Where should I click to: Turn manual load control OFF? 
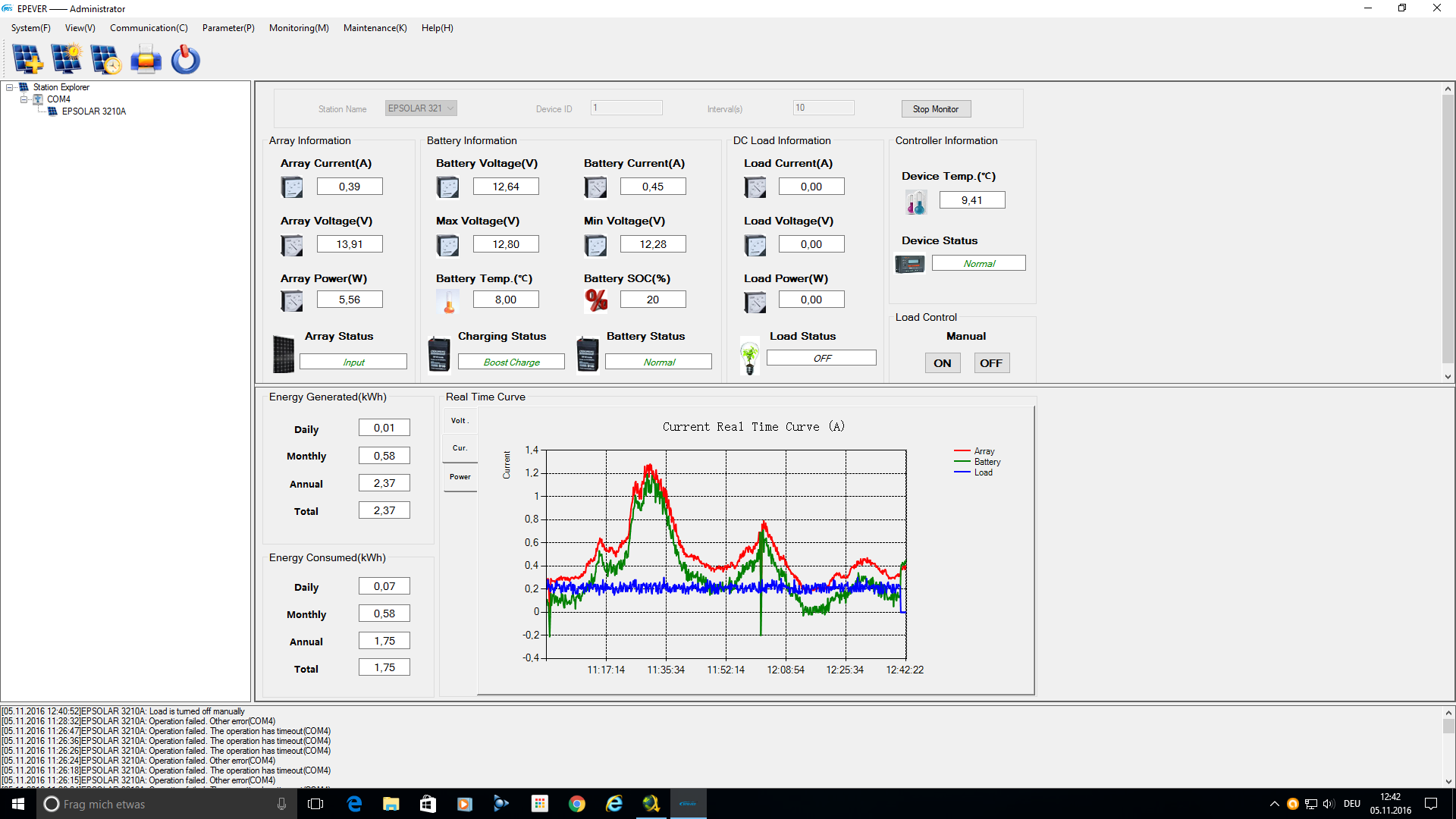pyautogui.click(x=990, y=363)
